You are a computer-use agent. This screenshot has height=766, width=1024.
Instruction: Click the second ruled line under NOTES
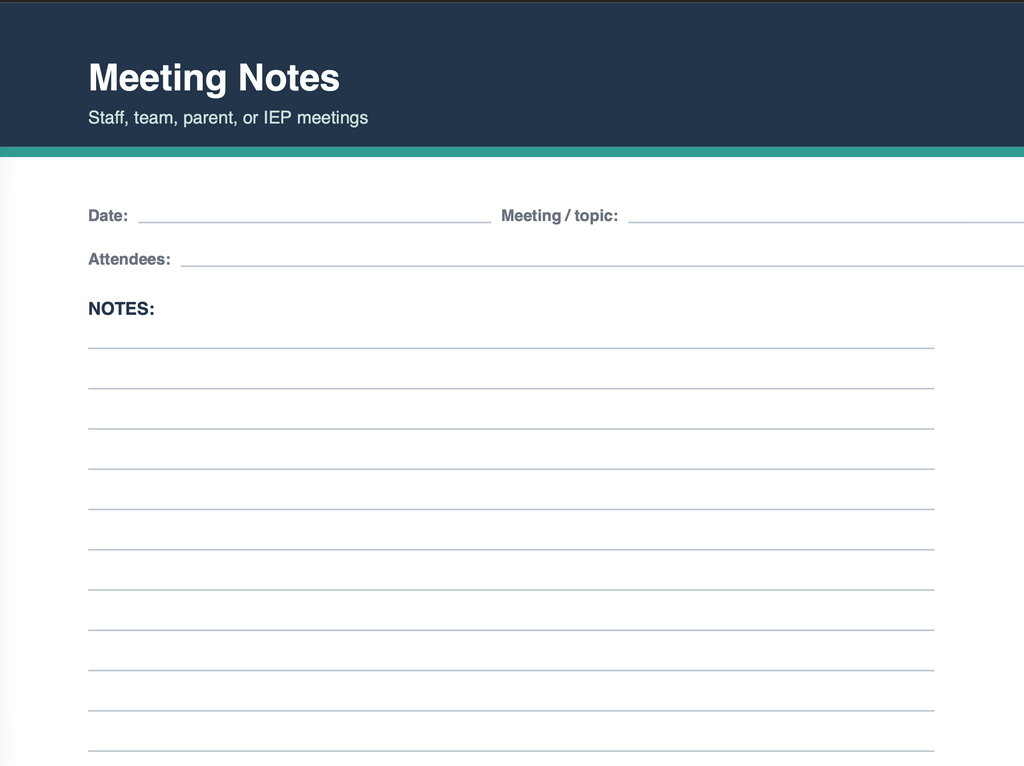pyautogui.click(x=511, y=389)
